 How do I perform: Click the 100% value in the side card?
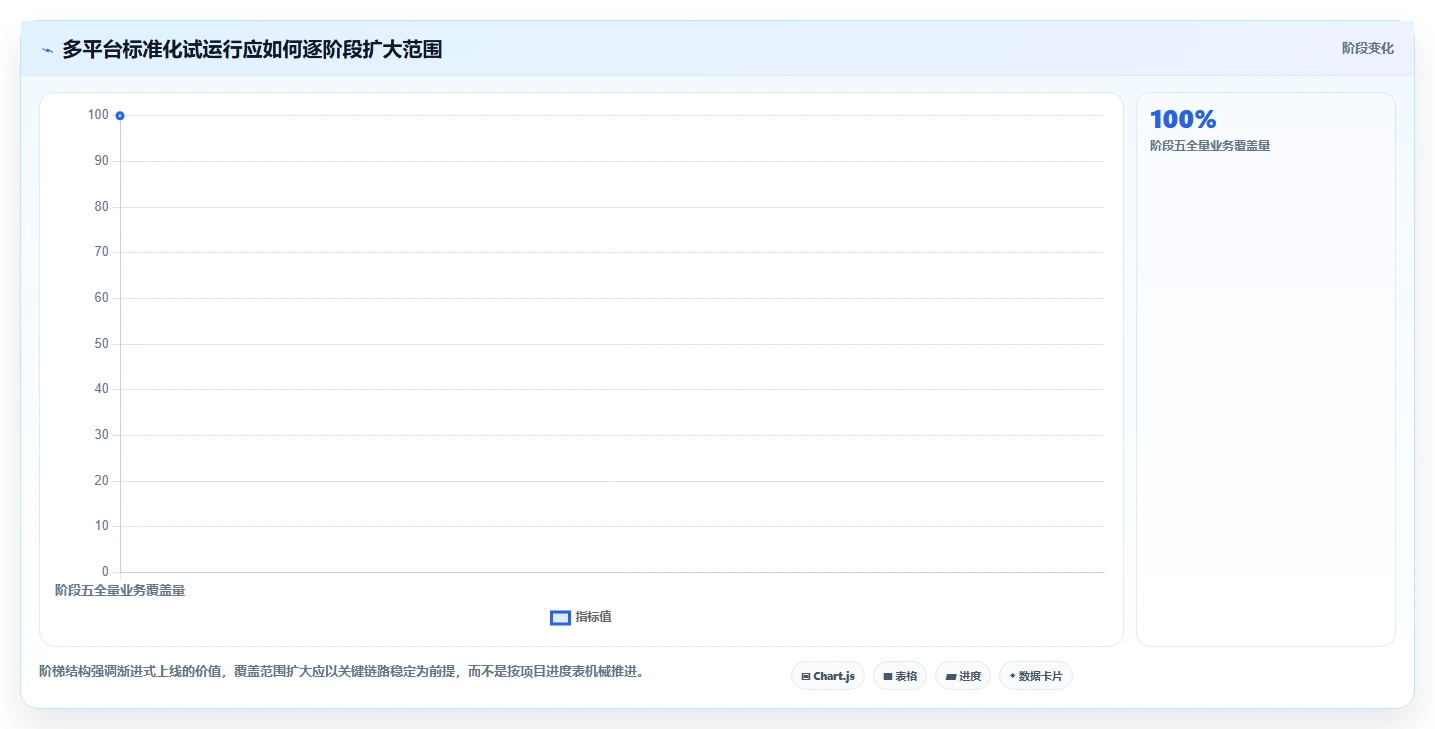point(1183,120)
